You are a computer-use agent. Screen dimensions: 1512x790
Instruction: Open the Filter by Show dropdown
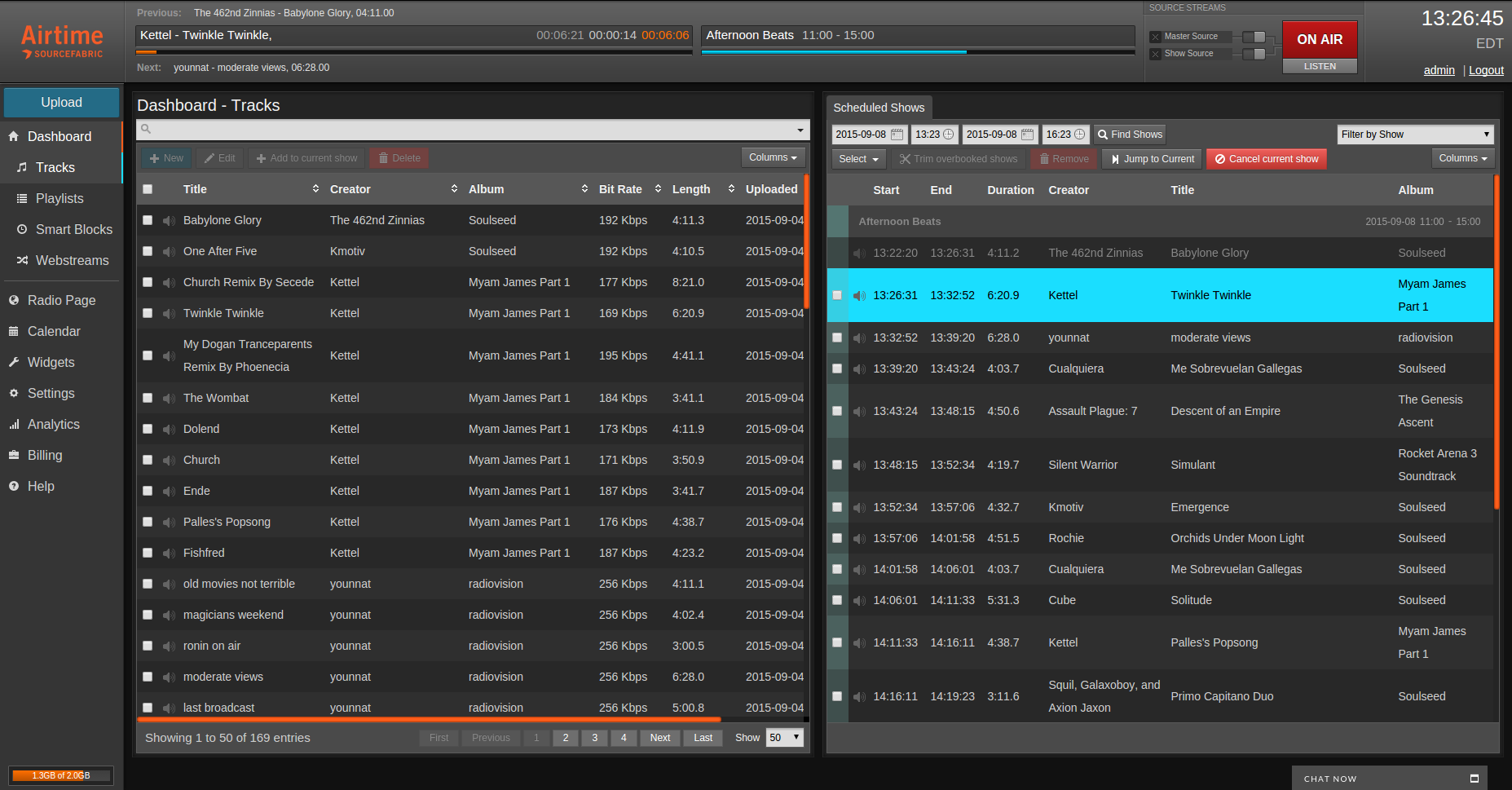click(x=1414, y=135)
